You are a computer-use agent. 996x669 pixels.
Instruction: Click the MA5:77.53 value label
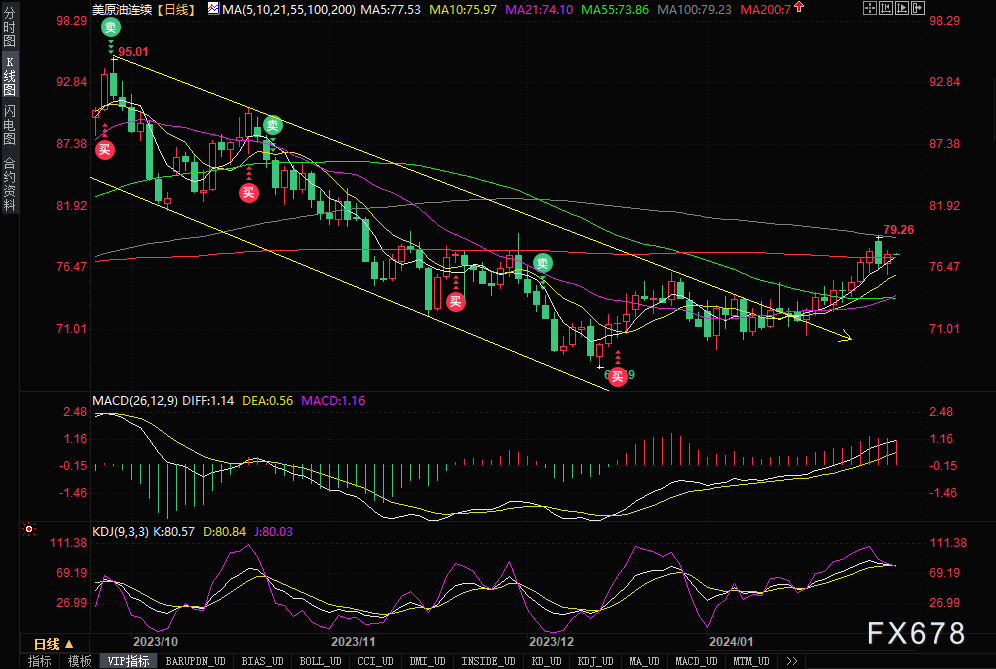390,10
